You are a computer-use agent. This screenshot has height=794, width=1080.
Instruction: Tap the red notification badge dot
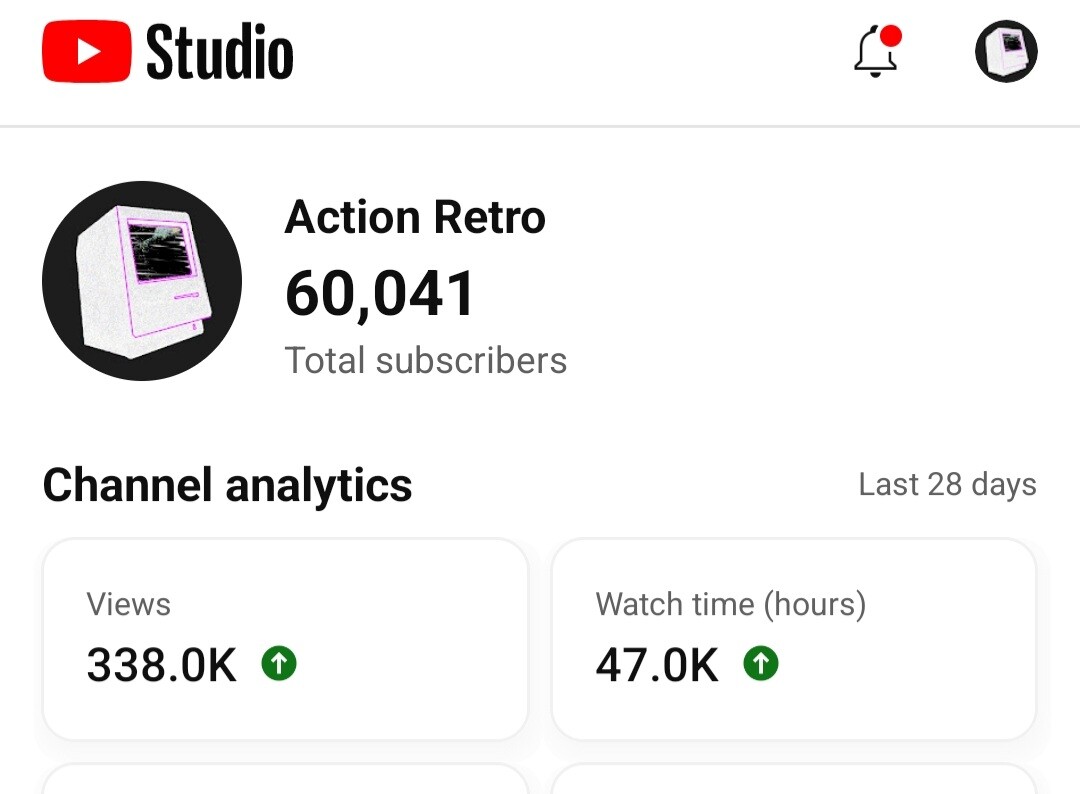click(x=891, y=36)
